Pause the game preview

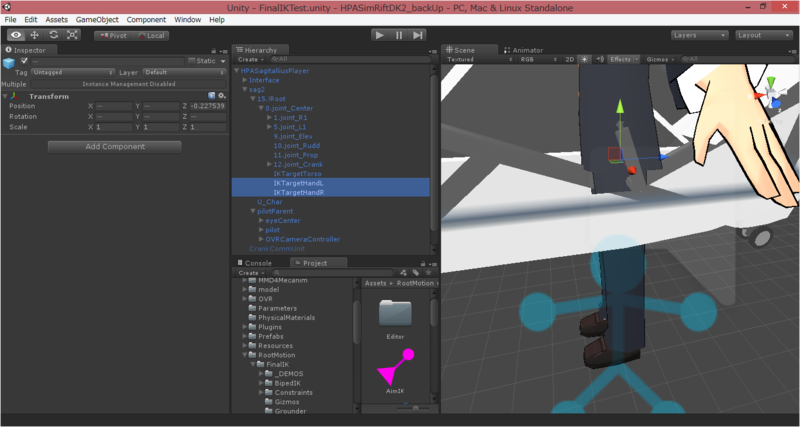(x=398, y=35)
